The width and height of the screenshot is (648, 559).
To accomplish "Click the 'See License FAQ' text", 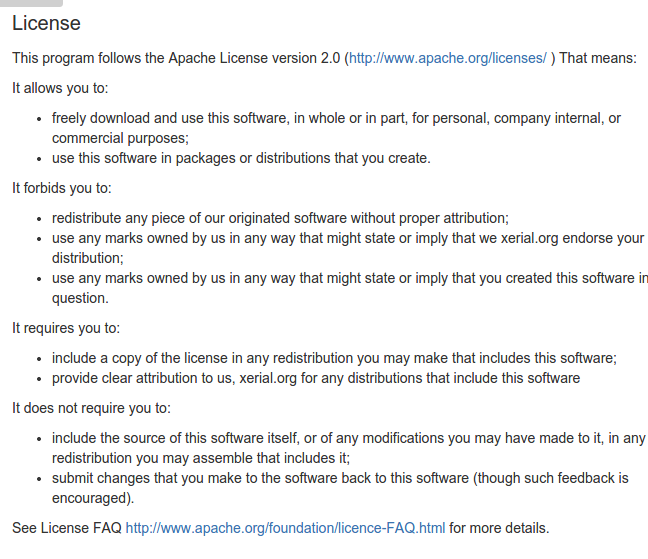I will point(67,528).
